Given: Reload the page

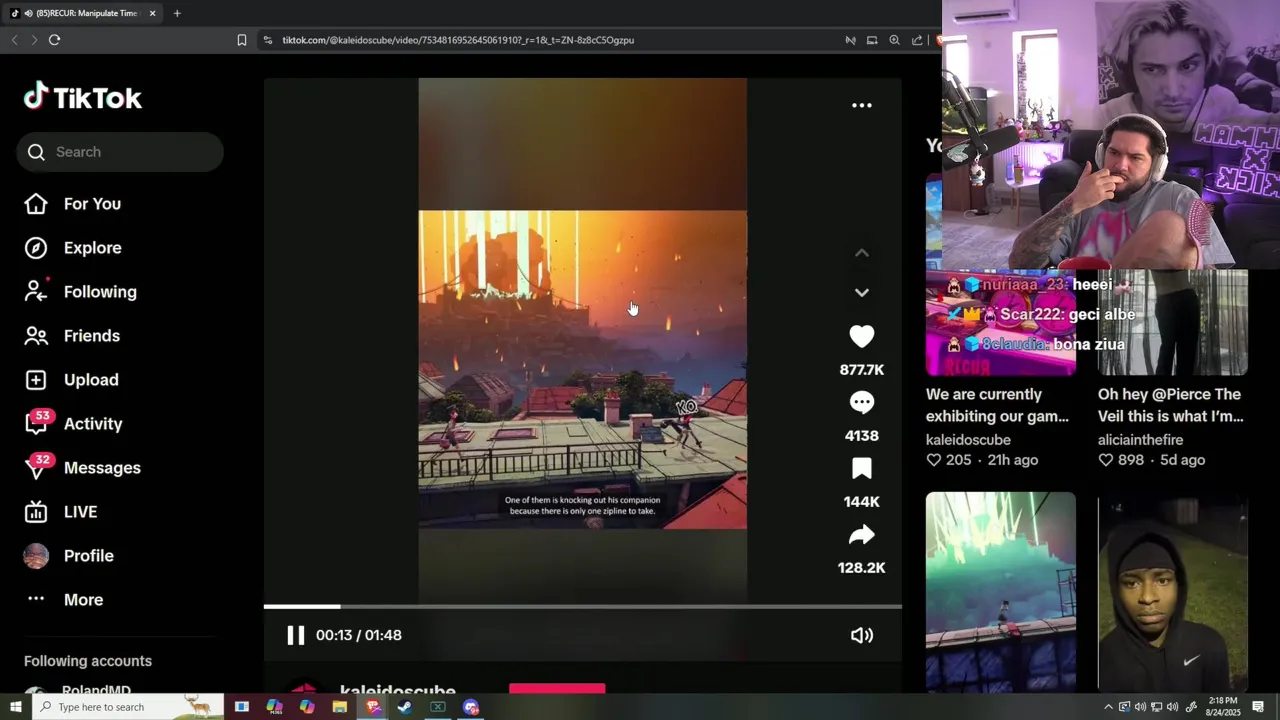Looking at the screenshot, I should click(x=54, y=40).
